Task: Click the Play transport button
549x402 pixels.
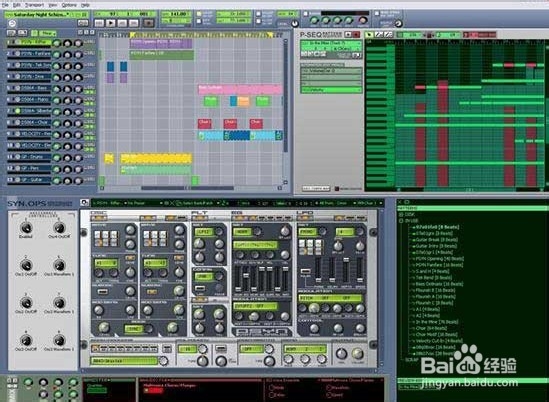Action: [x=111, y=23]
